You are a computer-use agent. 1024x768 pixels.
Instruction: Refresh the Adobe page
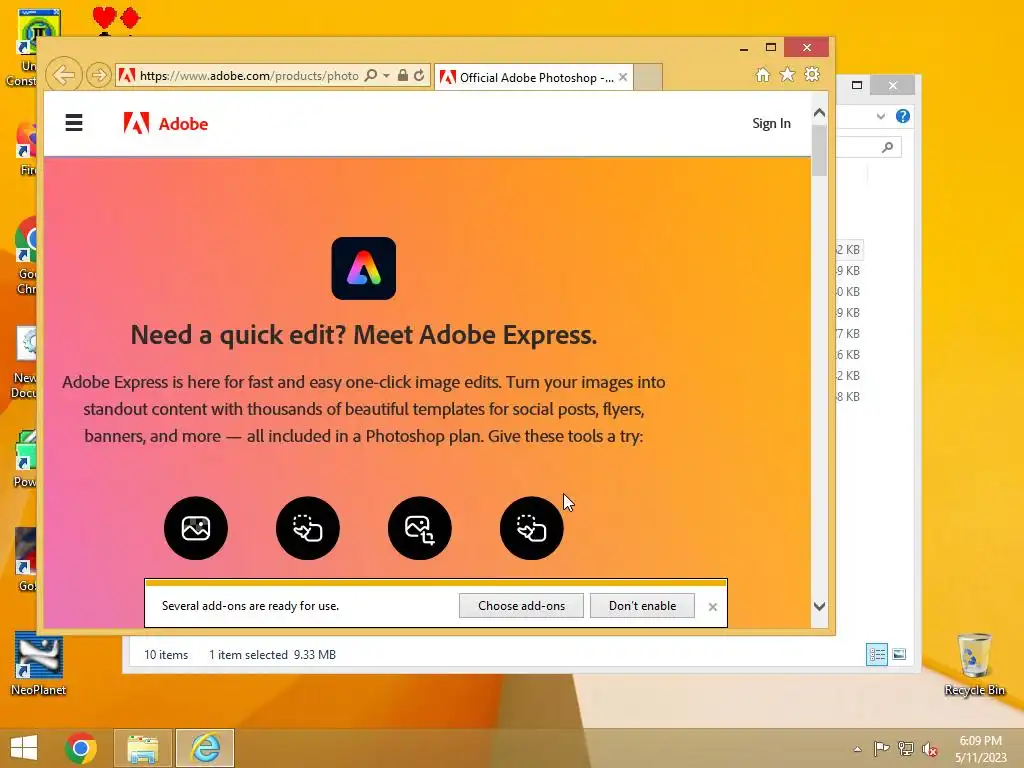(x=419, y=76)
